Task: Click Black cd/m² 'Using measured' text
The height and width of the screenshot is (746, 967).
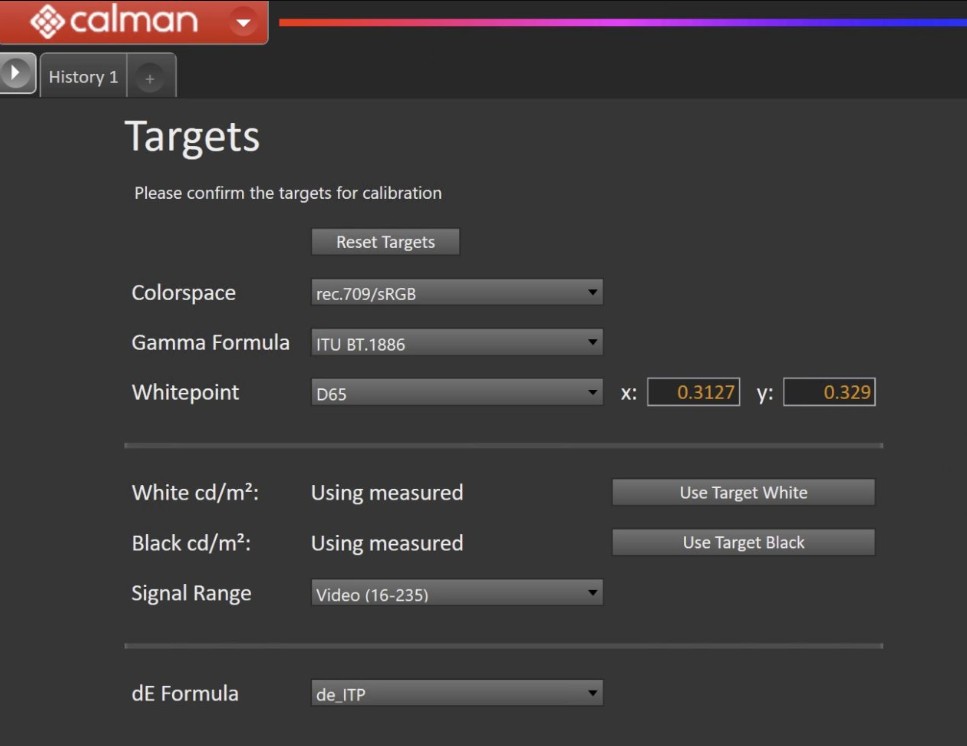Action: pyautogui.click(x=387, y=543)
